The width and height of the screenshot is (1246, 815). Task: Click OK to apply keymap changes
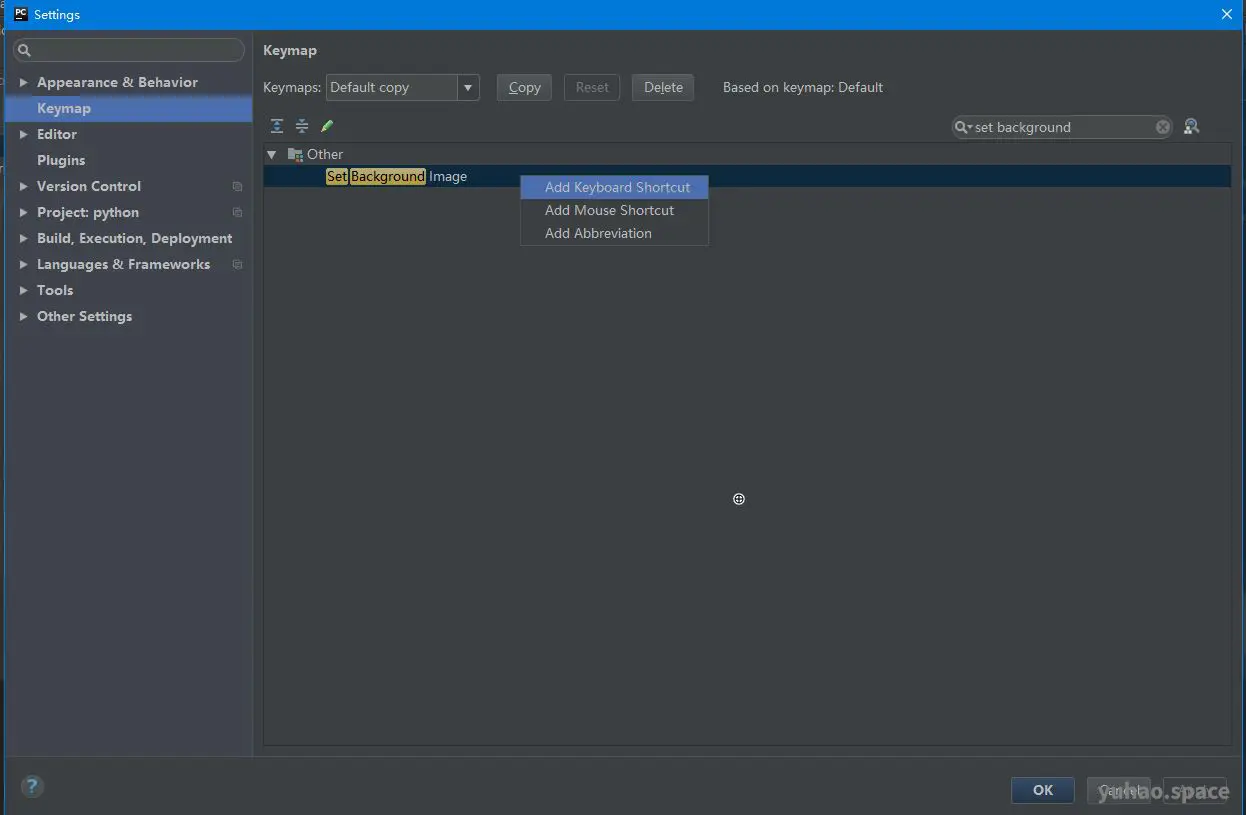click(x=1042, y=790)
